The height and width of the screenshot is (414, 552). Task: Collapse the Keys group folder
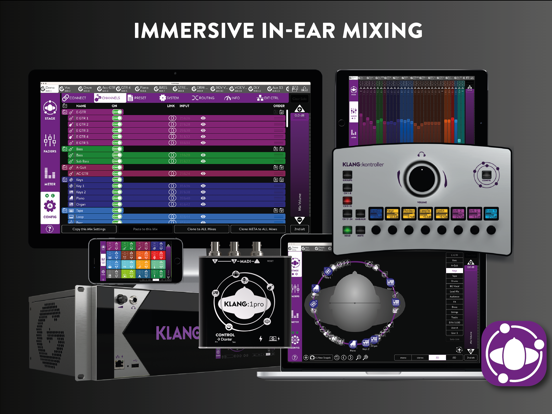tap(65, 180)
